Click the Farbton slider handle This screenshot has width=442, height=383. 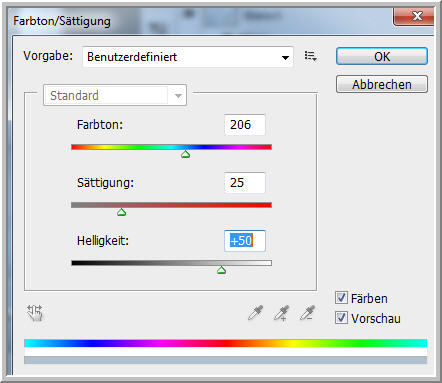(186, 154)
